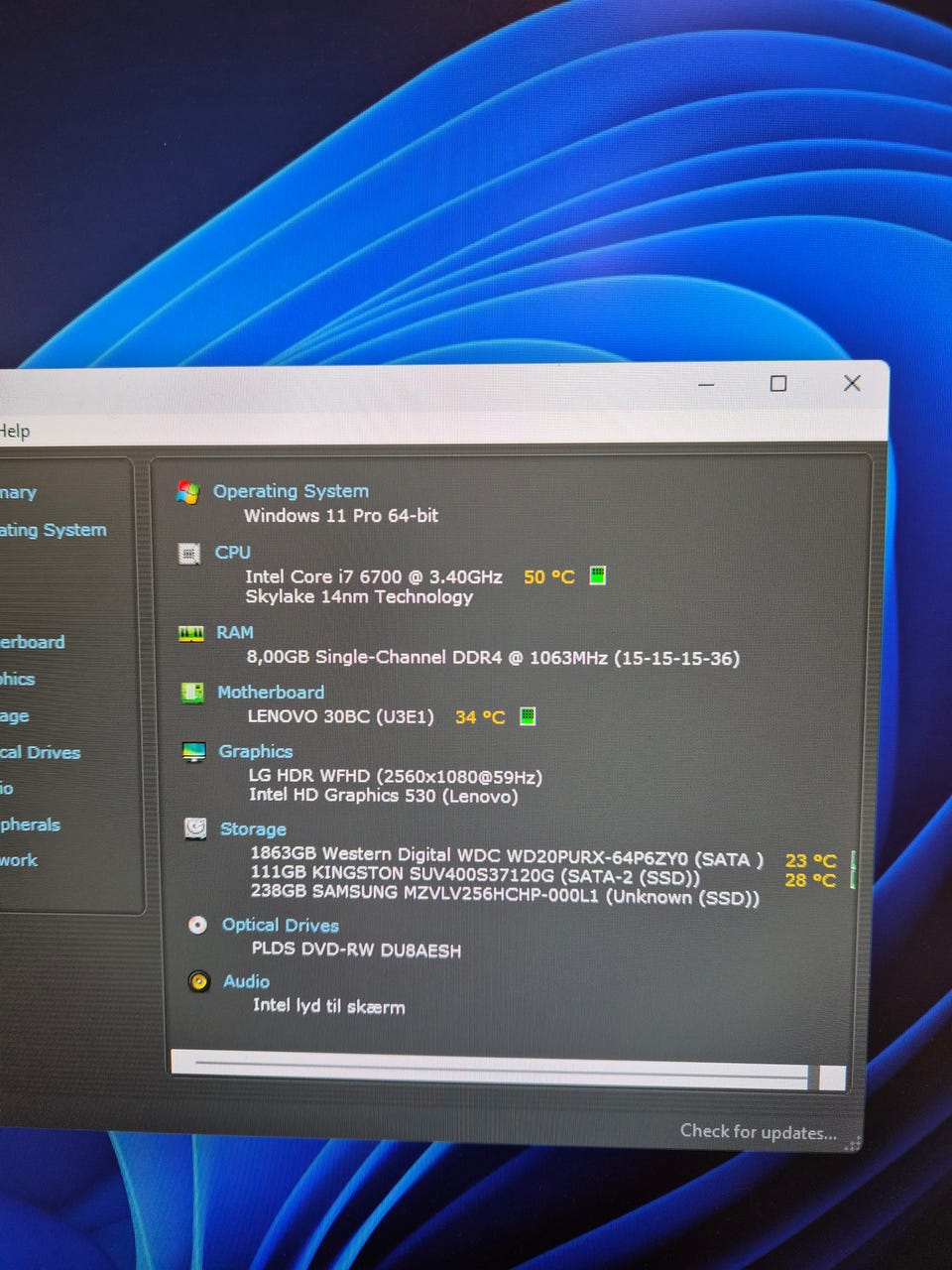Click the Check for updates link
The image size is (952, 1270).
pyautogui.click(x=758, y=1131)
